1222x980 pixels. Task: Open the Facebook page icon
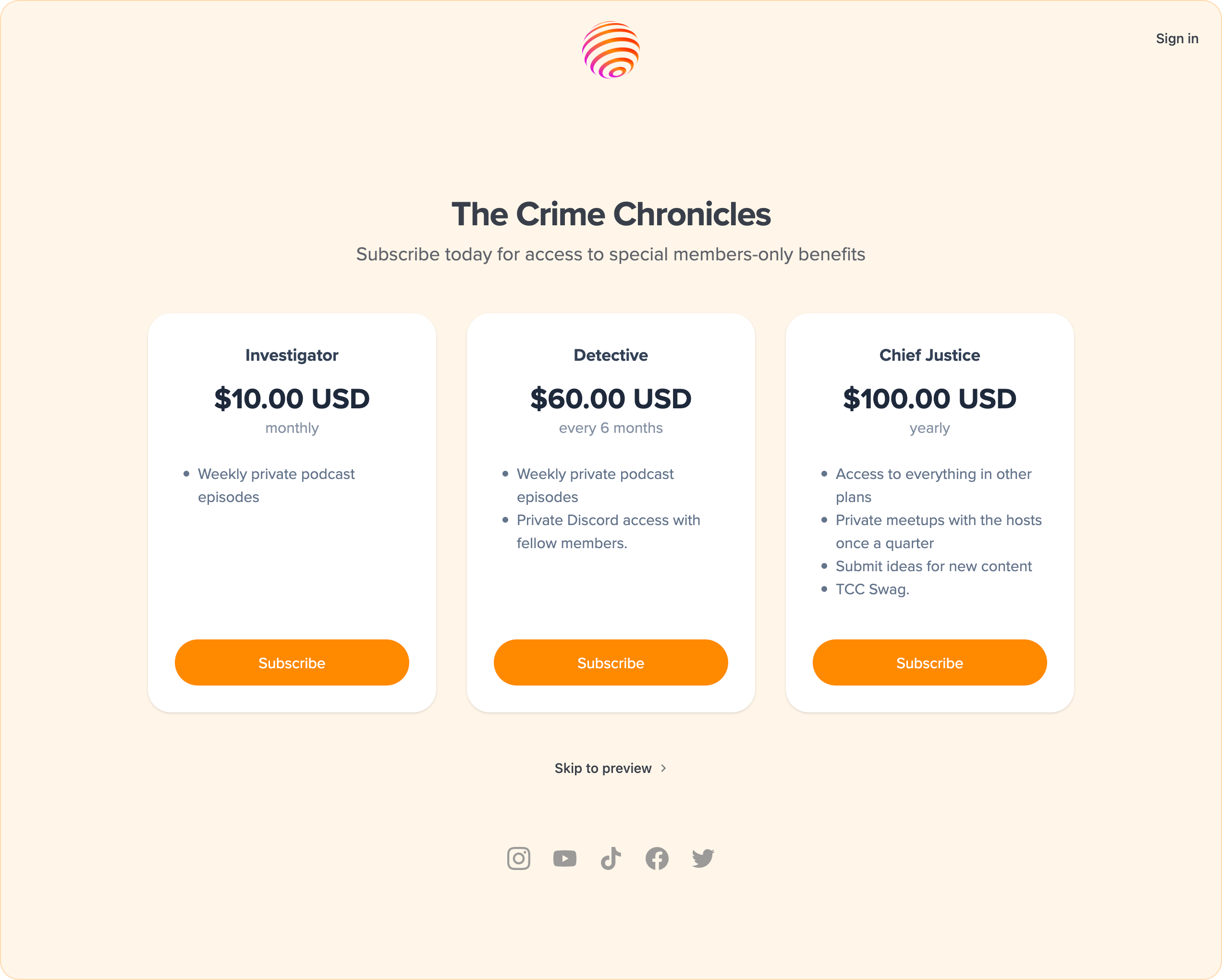(x=657, y=858)
